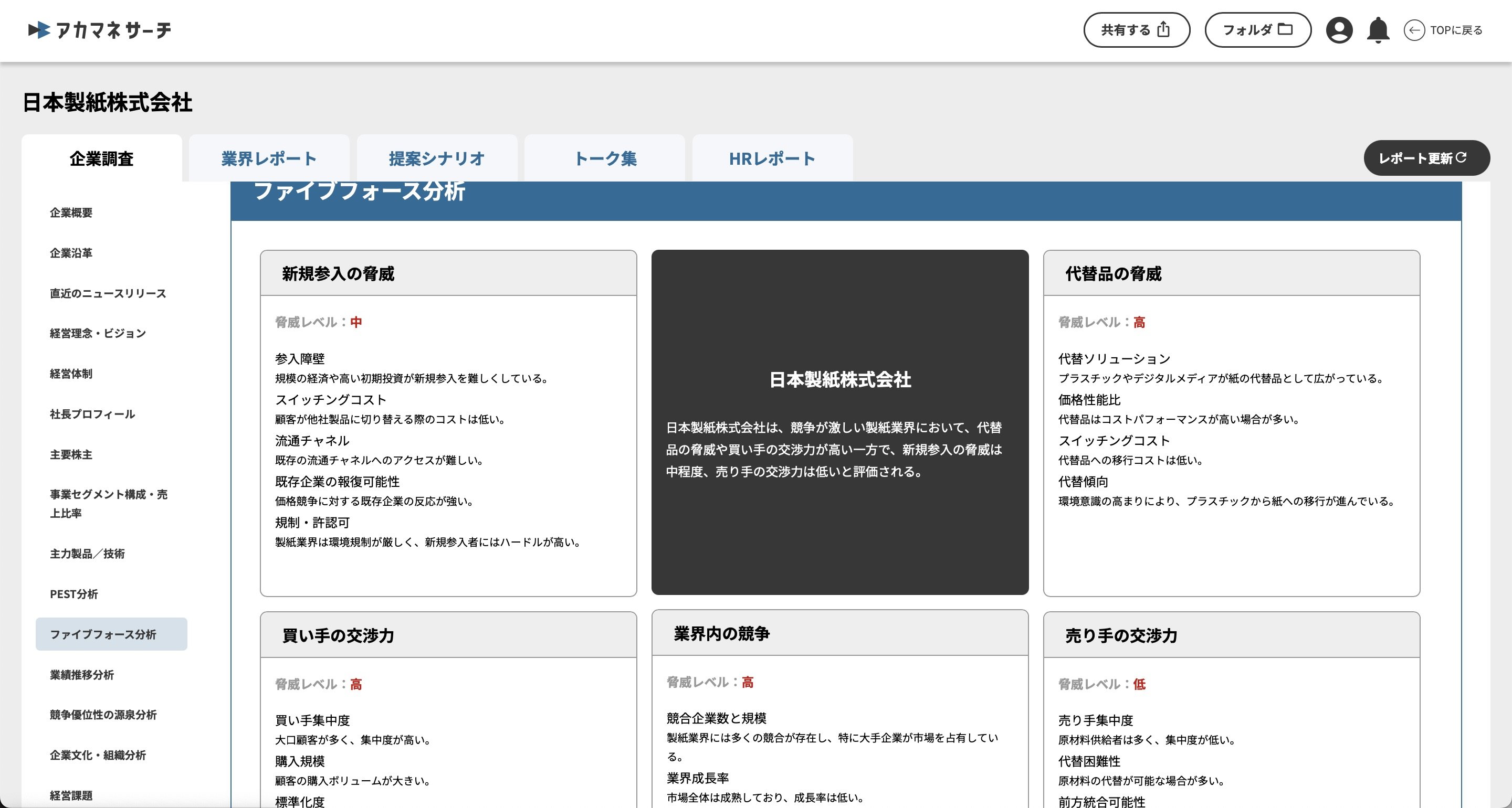Click 代替傾向 subheading

point(1083,482)
